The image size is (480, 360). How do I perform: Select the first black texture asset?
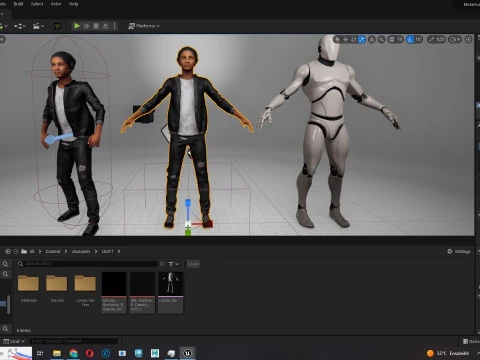pos(114,293)
